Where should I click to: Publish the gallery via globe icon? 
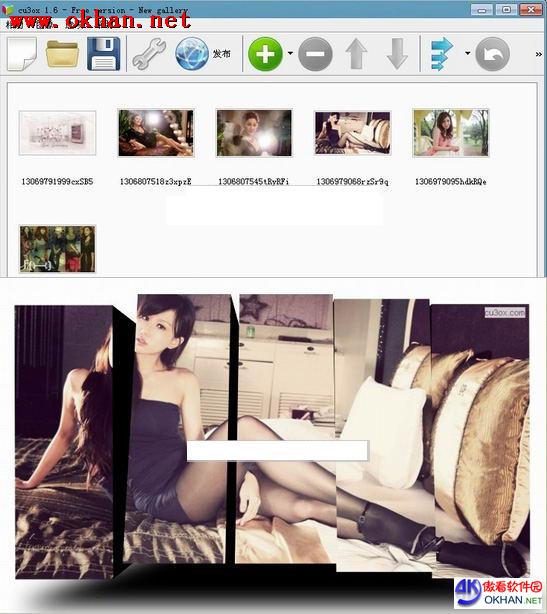(x=192, y=54)
